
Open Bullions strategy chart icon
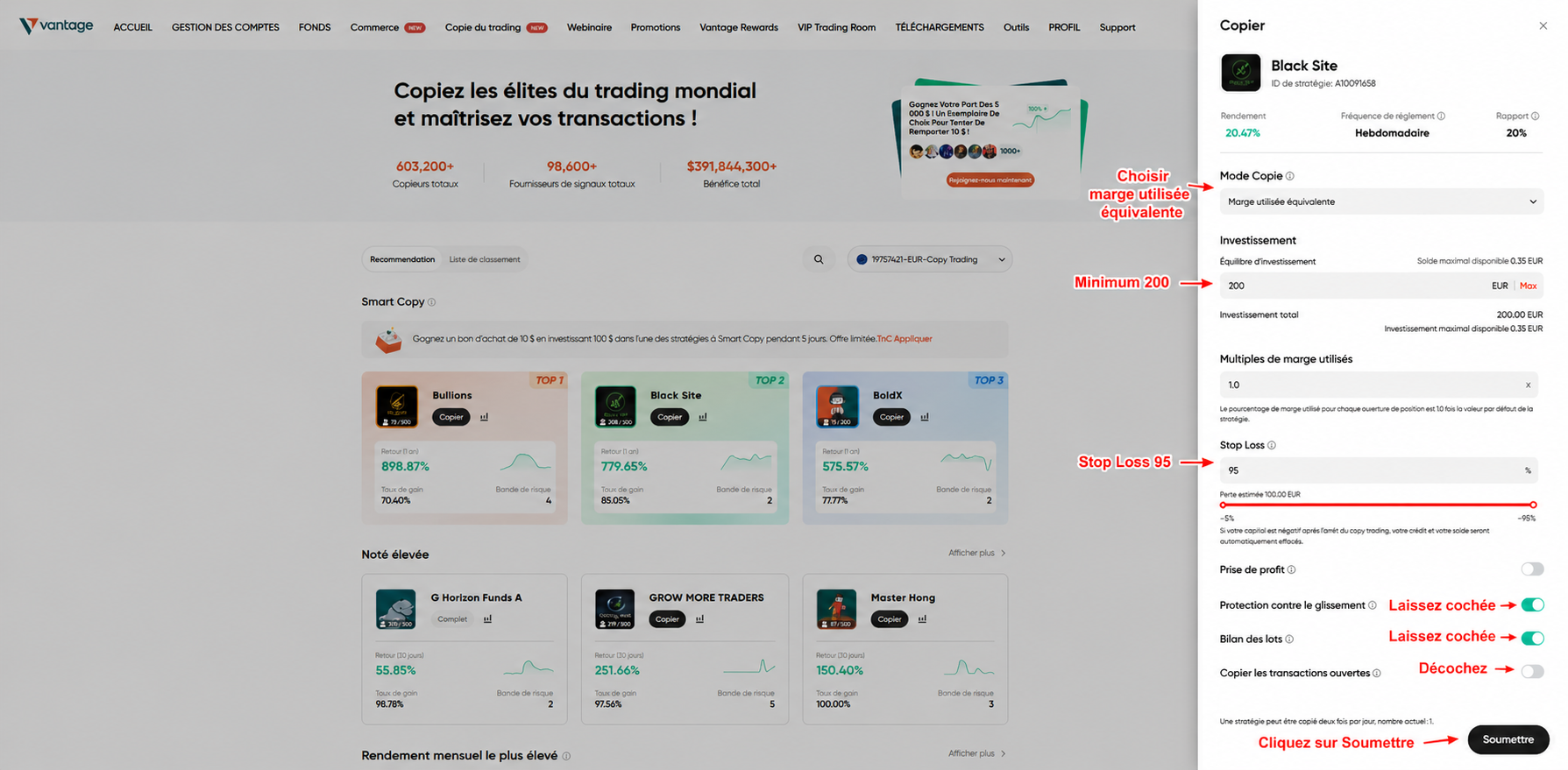click(485, 417)
